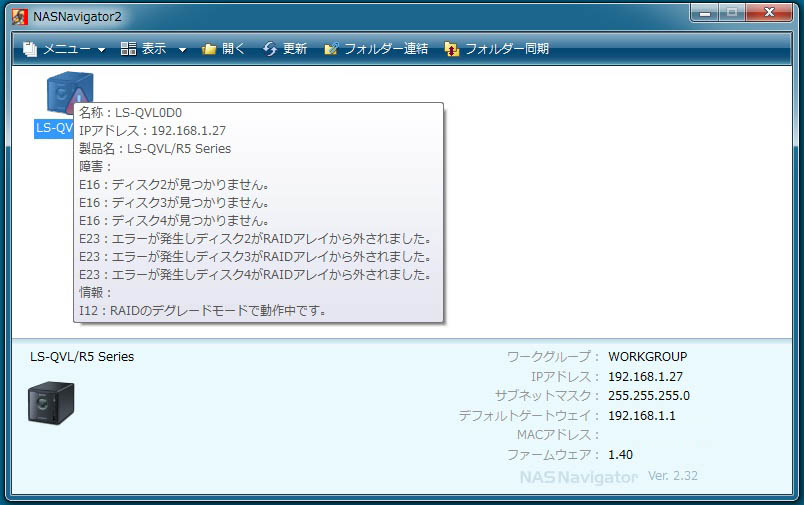Screen dimensions: 804x505
Task: Click the subnet mask 255.255.255.0 value
Action: (649, 396)
